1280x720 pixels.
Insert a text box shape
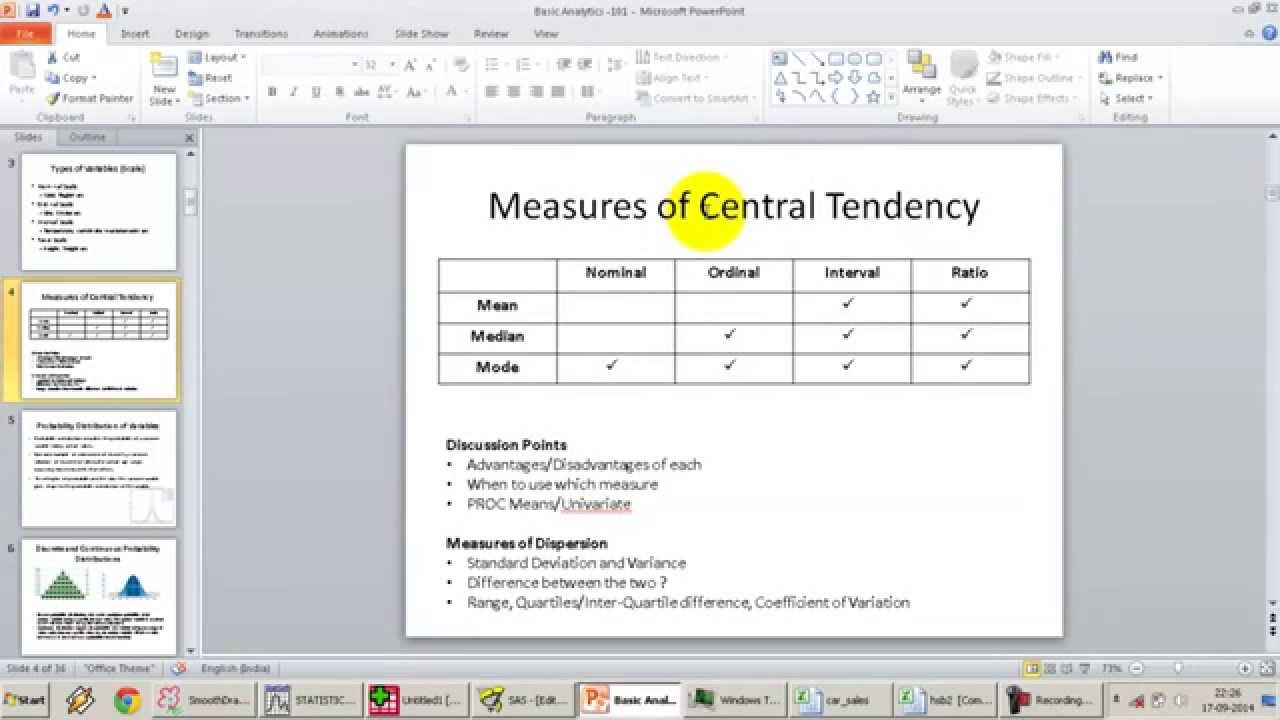(780, 58)
